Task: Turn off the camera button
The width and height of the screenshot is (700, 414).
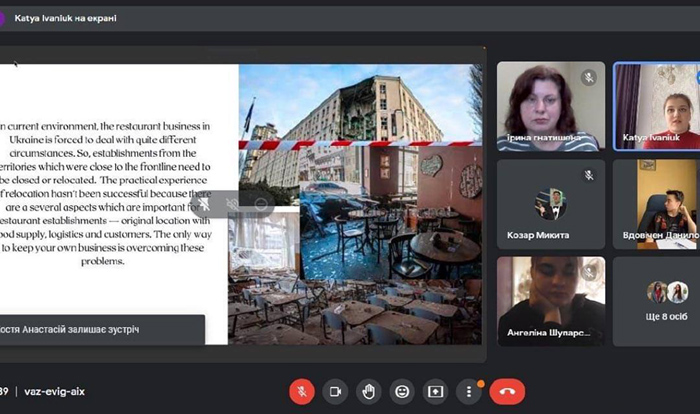Action: tap(335, 392)
